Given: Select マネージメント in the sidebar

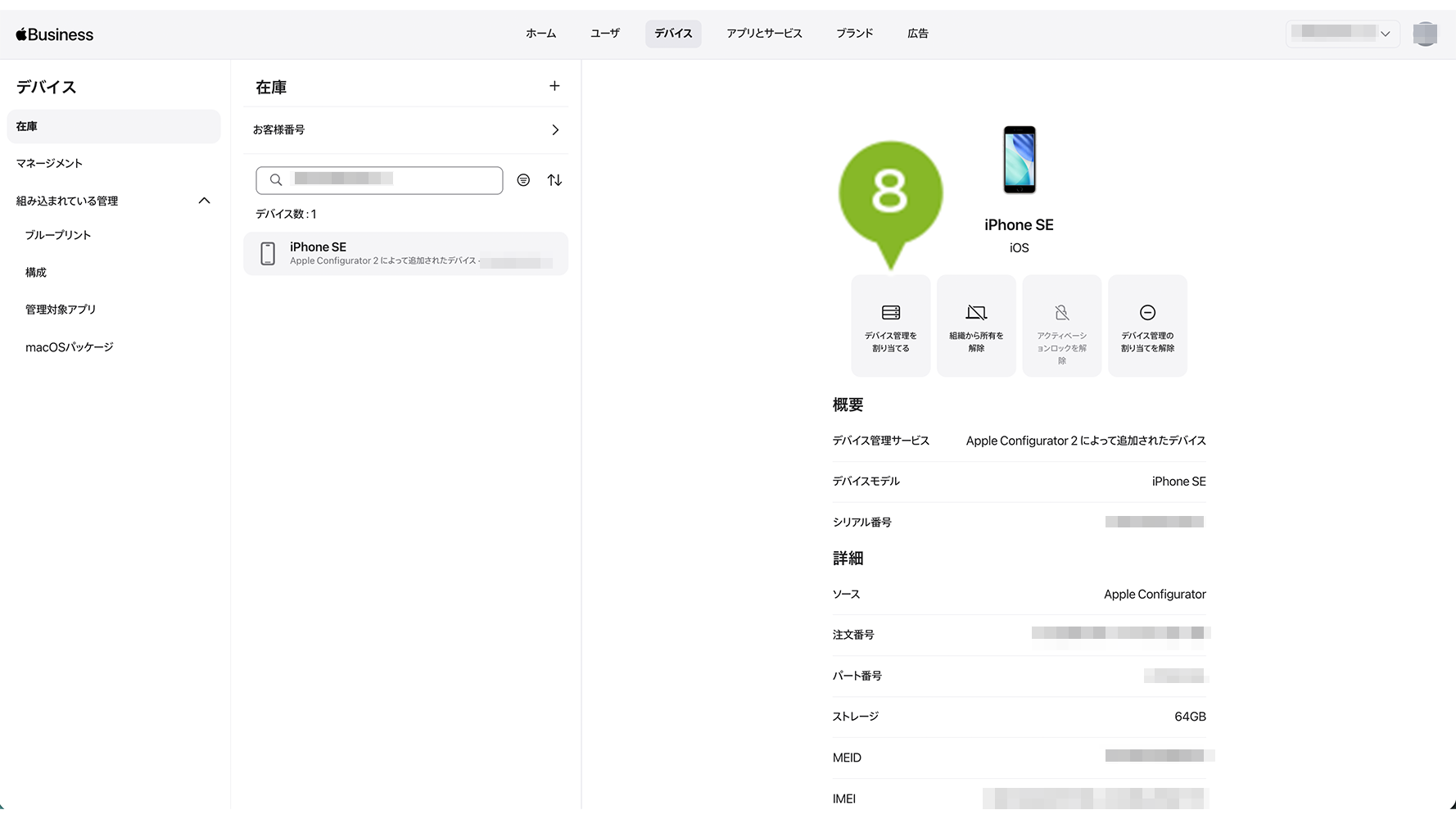Looking at the screenshot, I should [x=50, y=163].
